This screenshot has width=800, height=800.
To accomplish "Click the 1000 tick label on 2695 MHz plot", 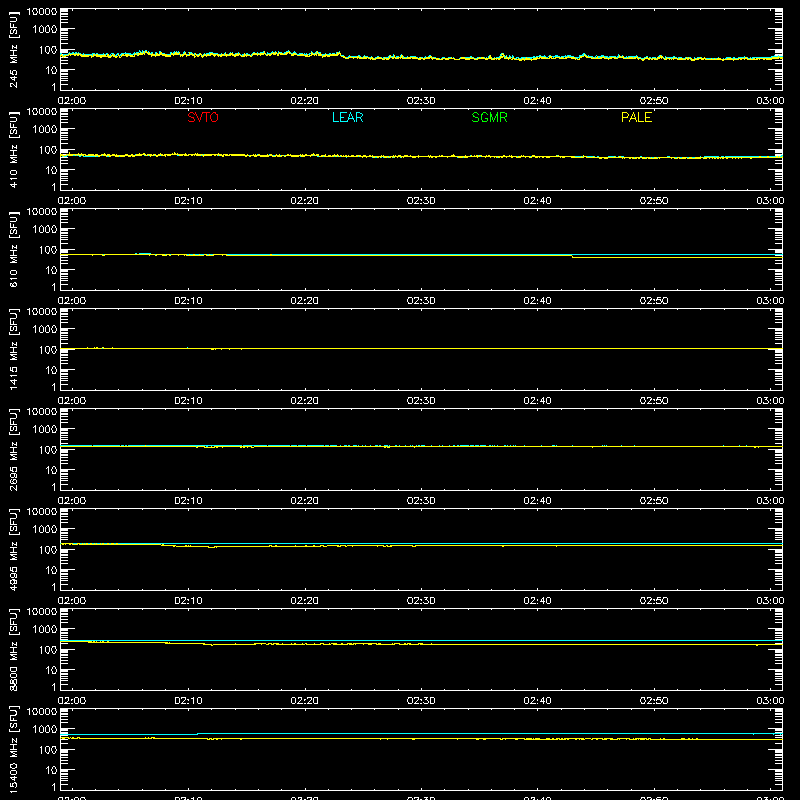I will (x=45, y=430).
